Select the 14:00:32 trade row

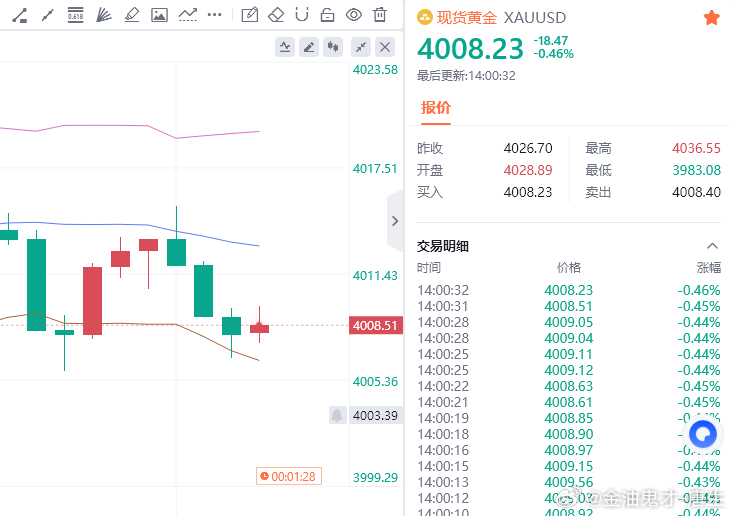pos(568,290)
